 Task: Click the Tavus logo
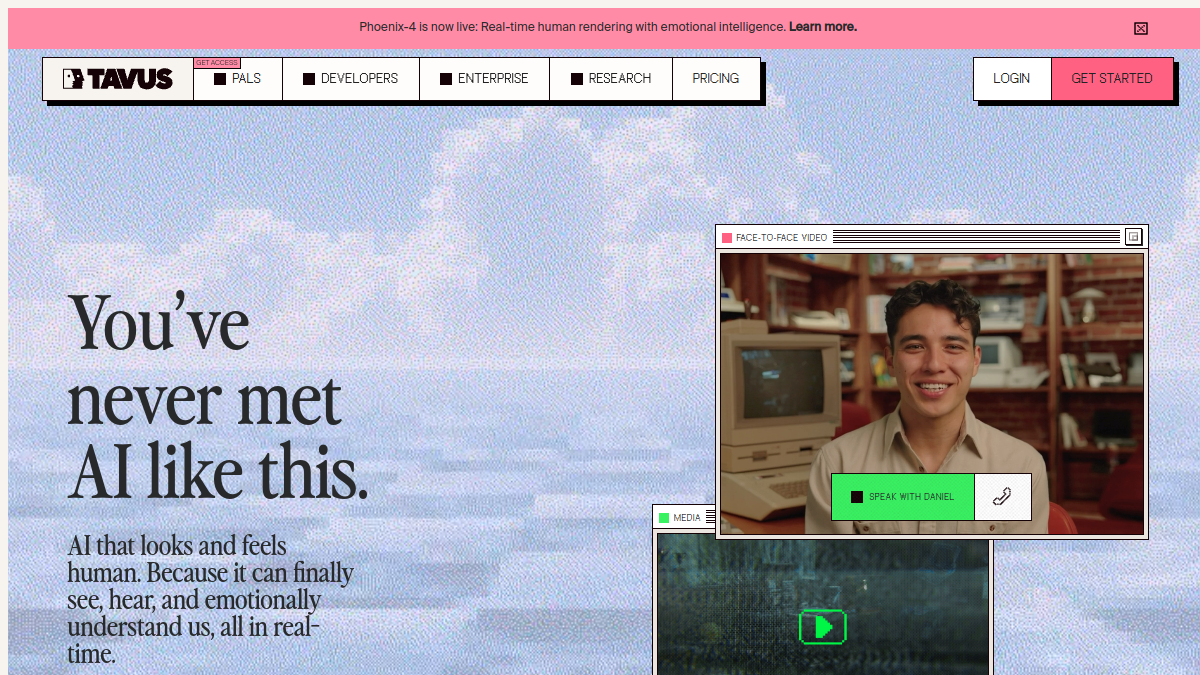point(118,79)
